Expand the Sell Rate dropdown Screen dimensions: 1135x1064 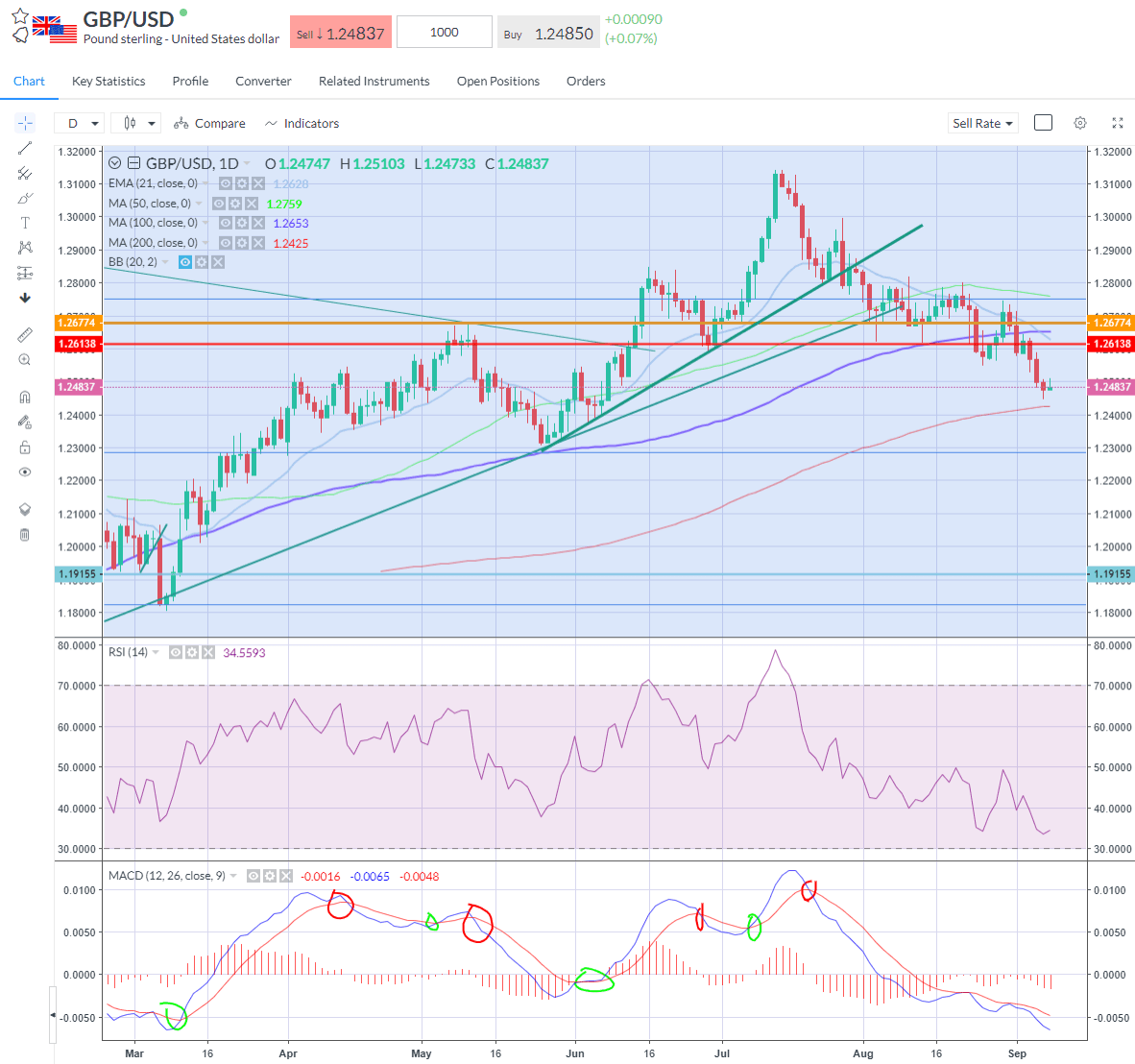[x=982, y=123]
